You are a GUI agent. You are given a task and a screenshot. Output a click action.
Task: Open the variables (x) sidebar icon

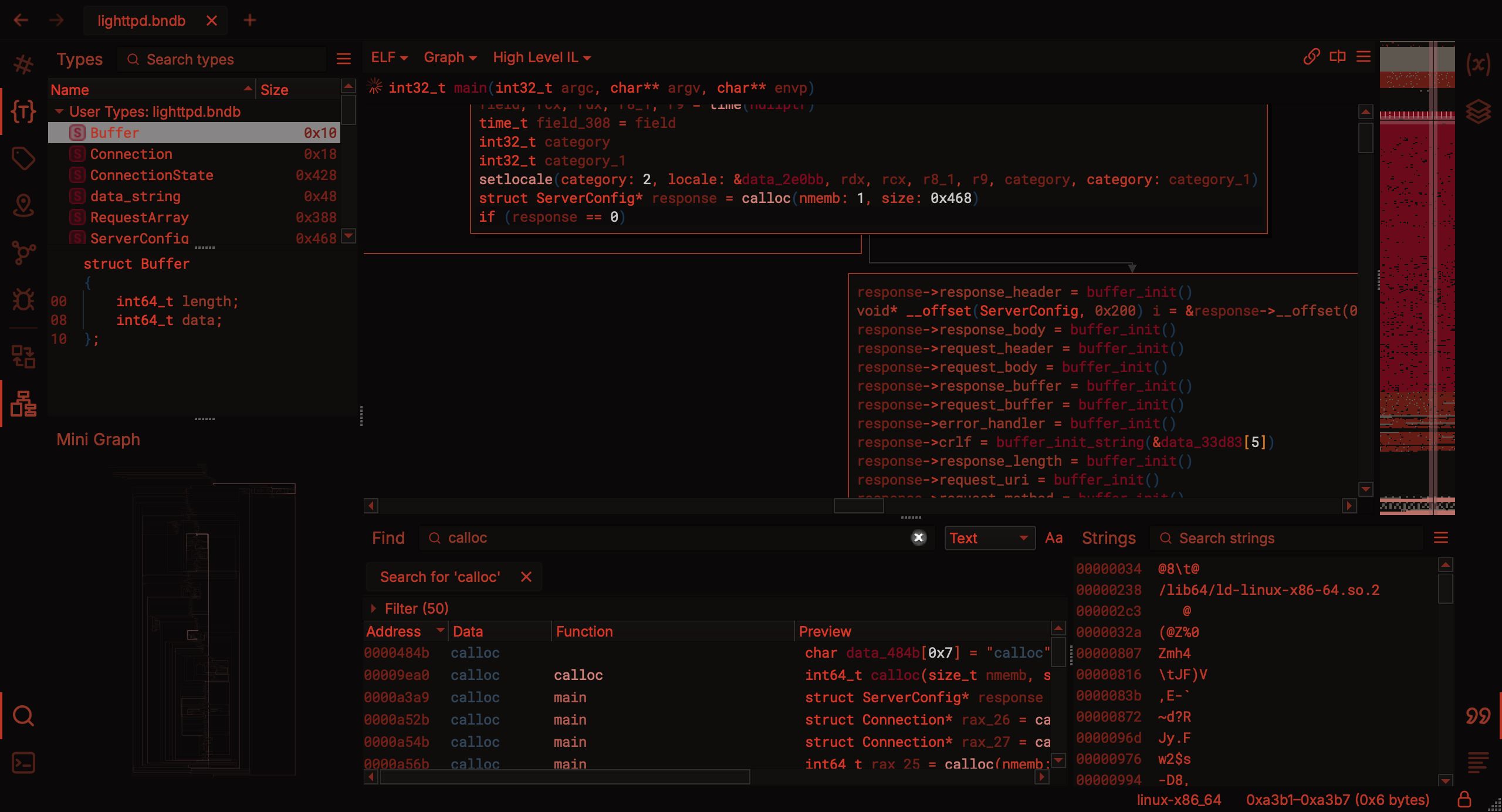[x=1478, y=63]
